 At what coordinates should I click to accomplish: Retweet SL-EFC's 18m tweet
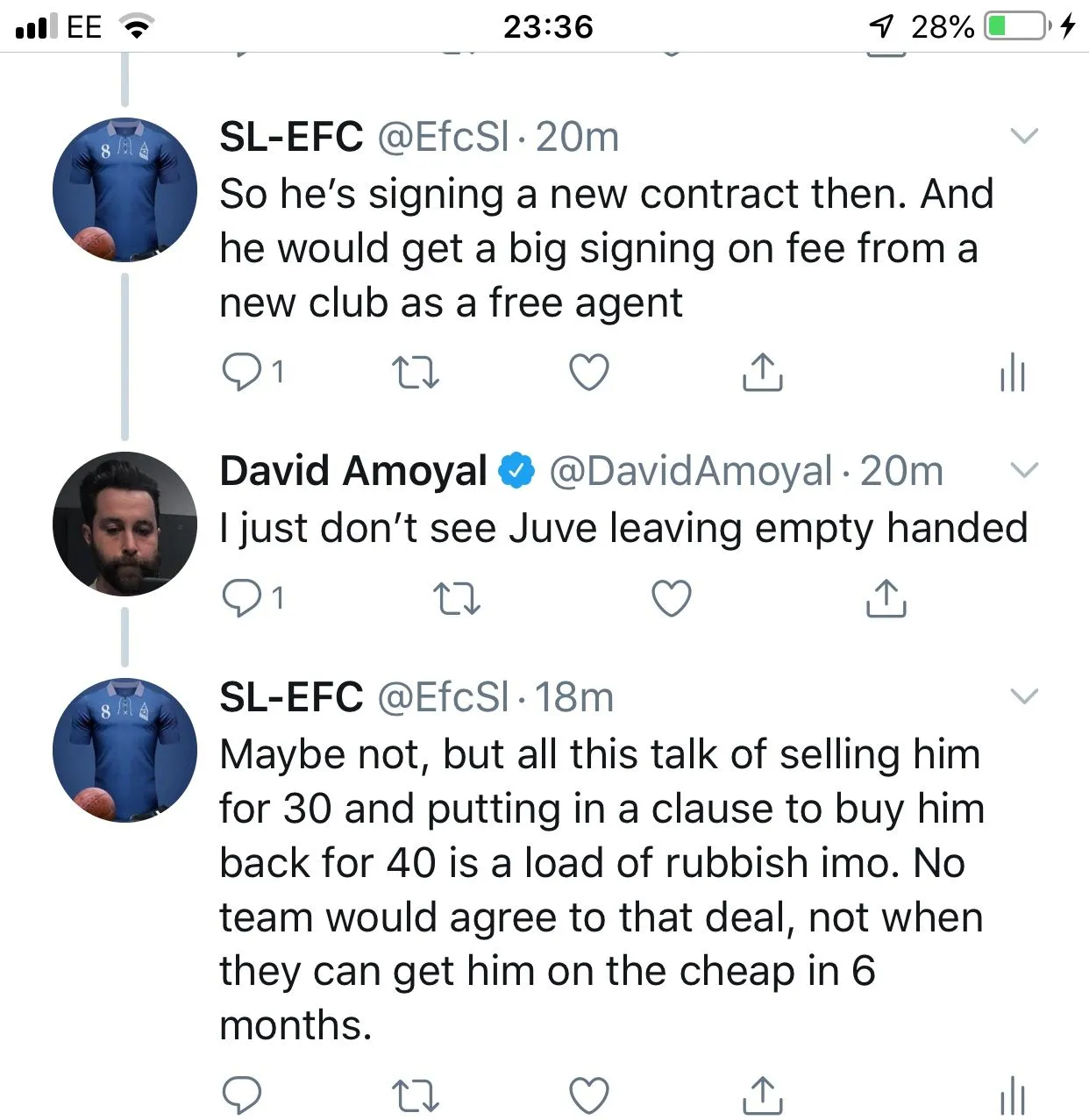tap(415, 1095)
